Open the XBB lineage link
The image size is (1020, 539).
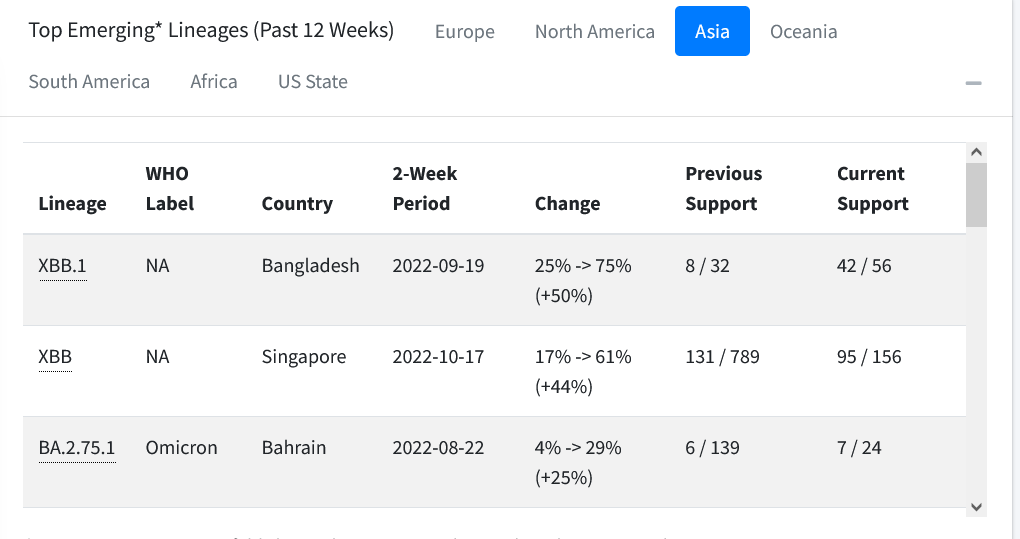coord(55,357)
